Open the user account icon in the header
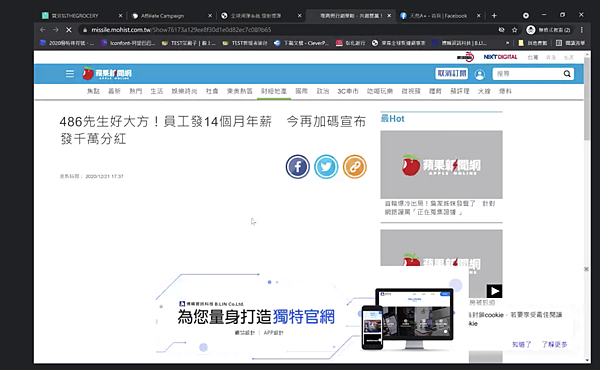Image resolution: width=600 pixels, height=370 pixels. click(479, 74)
